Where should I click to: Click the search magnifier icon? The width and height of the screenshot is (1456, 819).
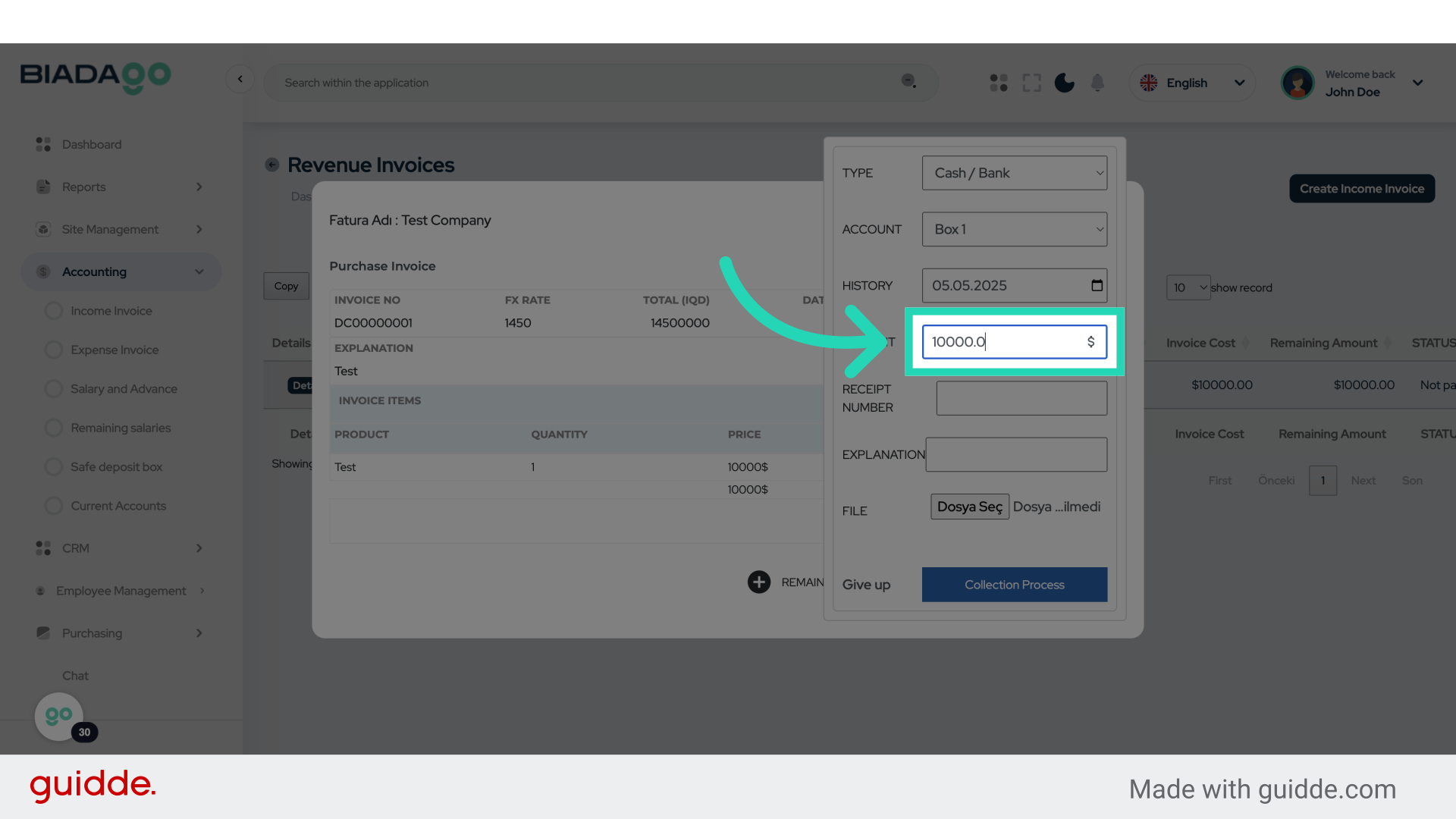(908, 81)
